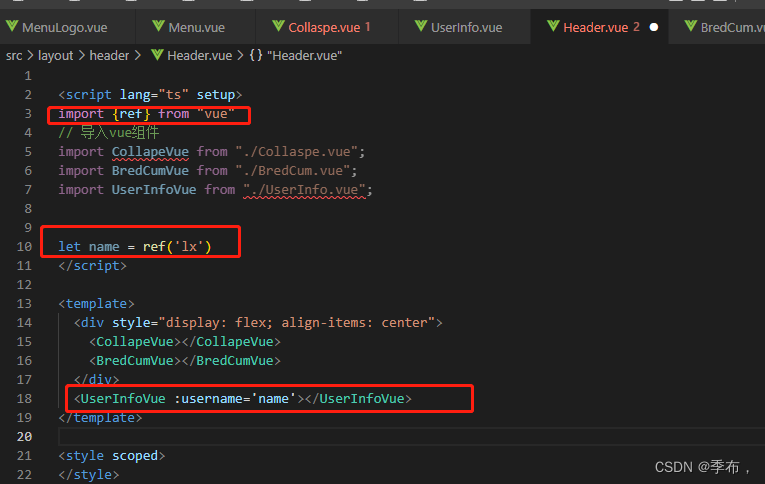Viewport: 765px width, 484px height.
Task: Click the braces symbol icon in breadcrumb
Action: [x=256, y=55]
